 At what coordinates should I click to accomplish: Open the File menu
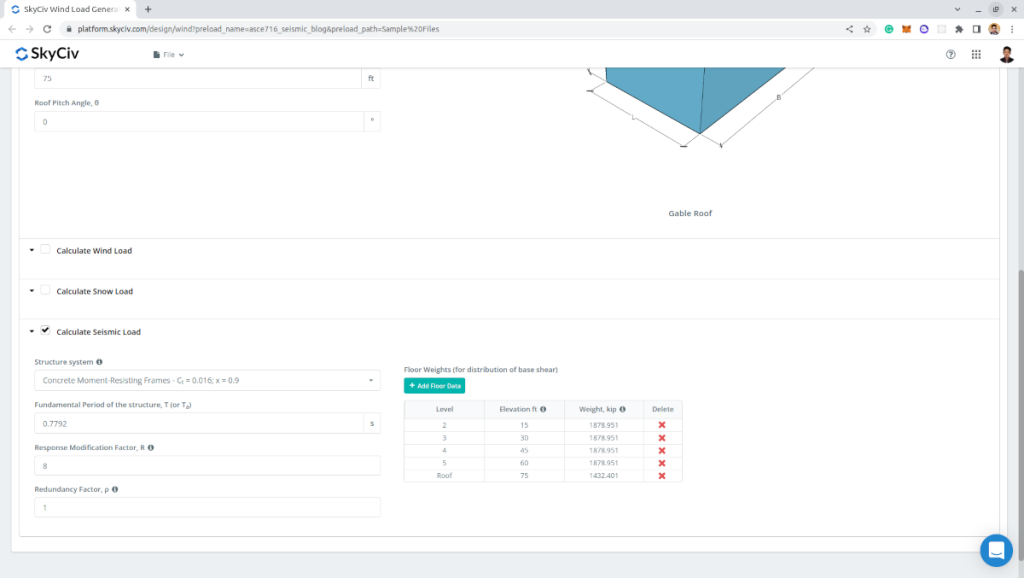pos(168,54)
